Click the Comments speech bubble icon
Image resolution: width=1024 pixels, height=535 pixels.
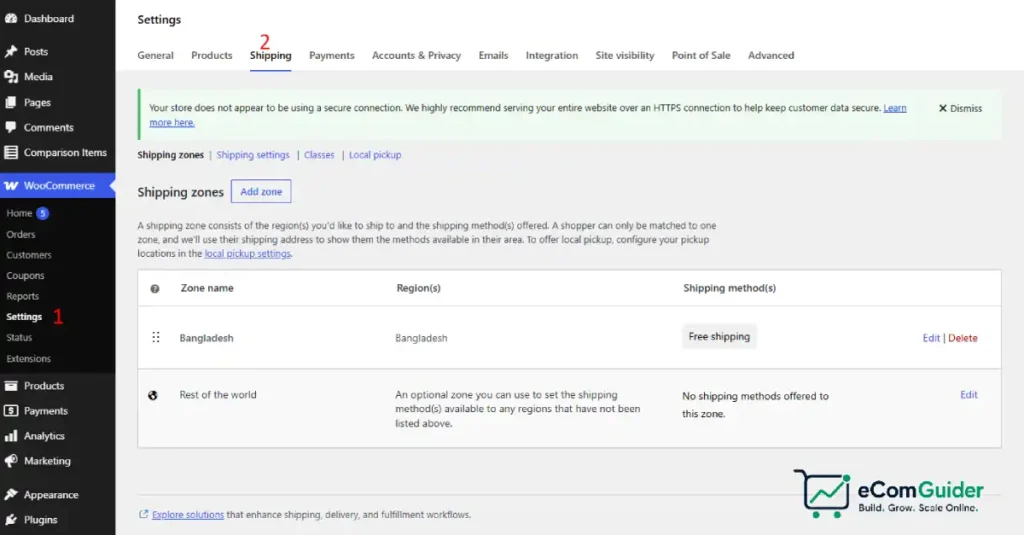click(11, 127)
